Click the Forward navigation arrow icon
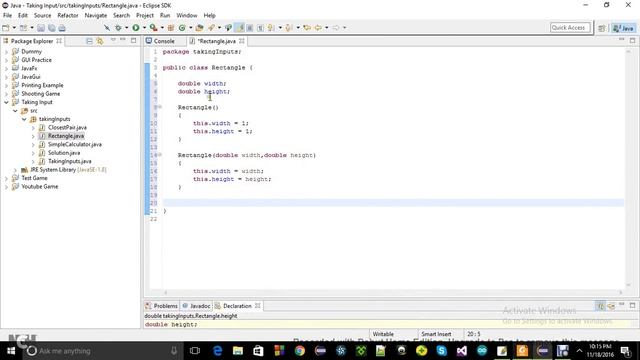 coord(336,28)
